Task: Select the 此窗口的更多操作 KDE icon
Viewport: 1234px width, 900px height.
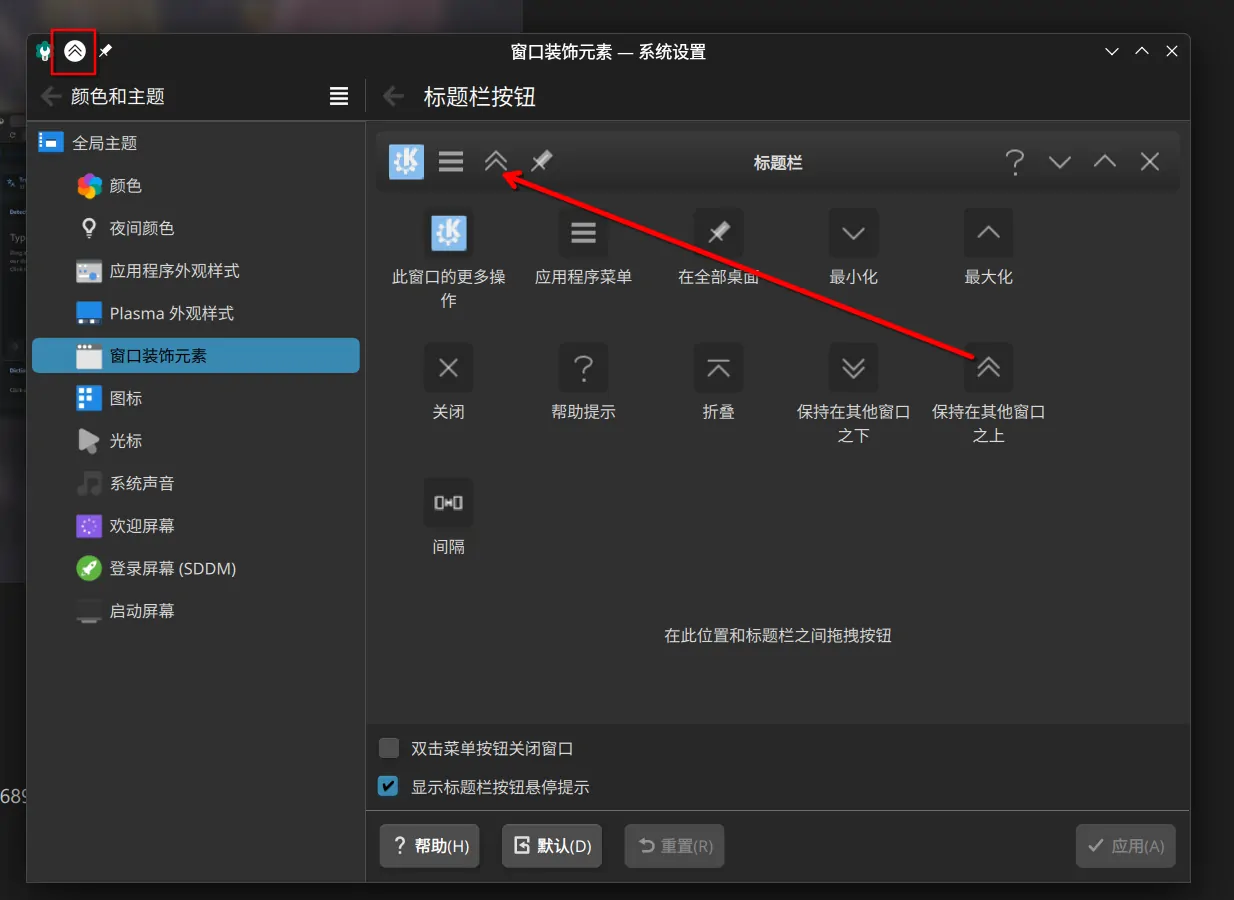Action: tap(448, 233)
